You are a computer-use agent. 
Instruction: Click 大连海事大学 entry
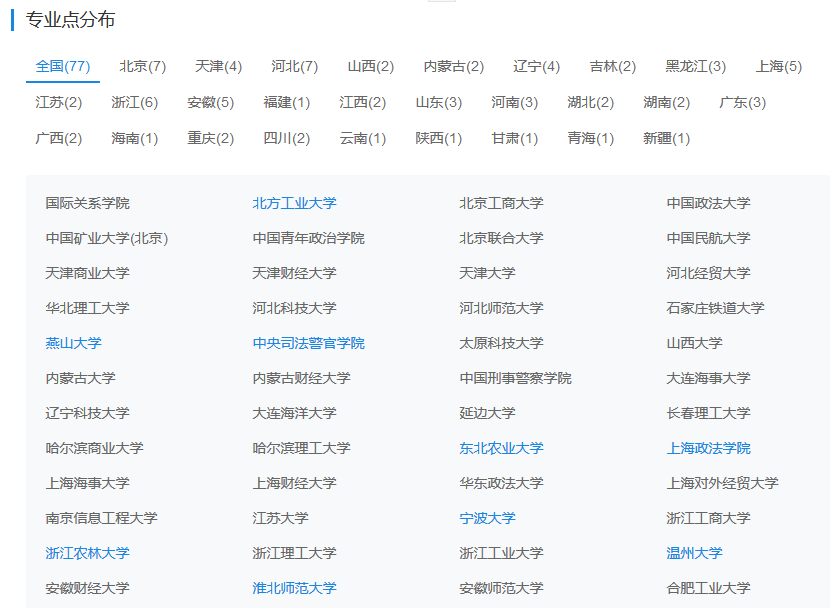708,378
